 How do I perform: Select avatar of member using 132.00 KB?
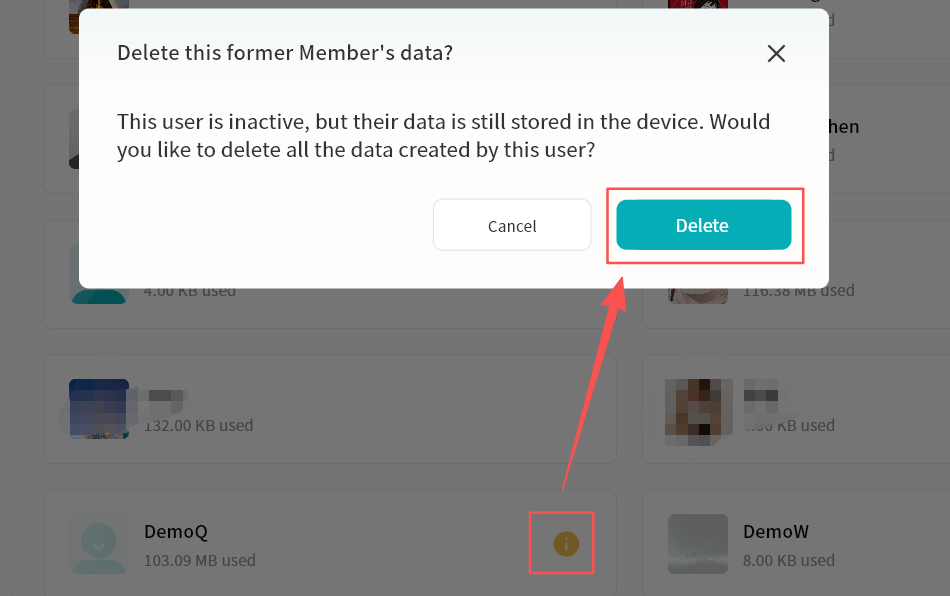point(99,408)
